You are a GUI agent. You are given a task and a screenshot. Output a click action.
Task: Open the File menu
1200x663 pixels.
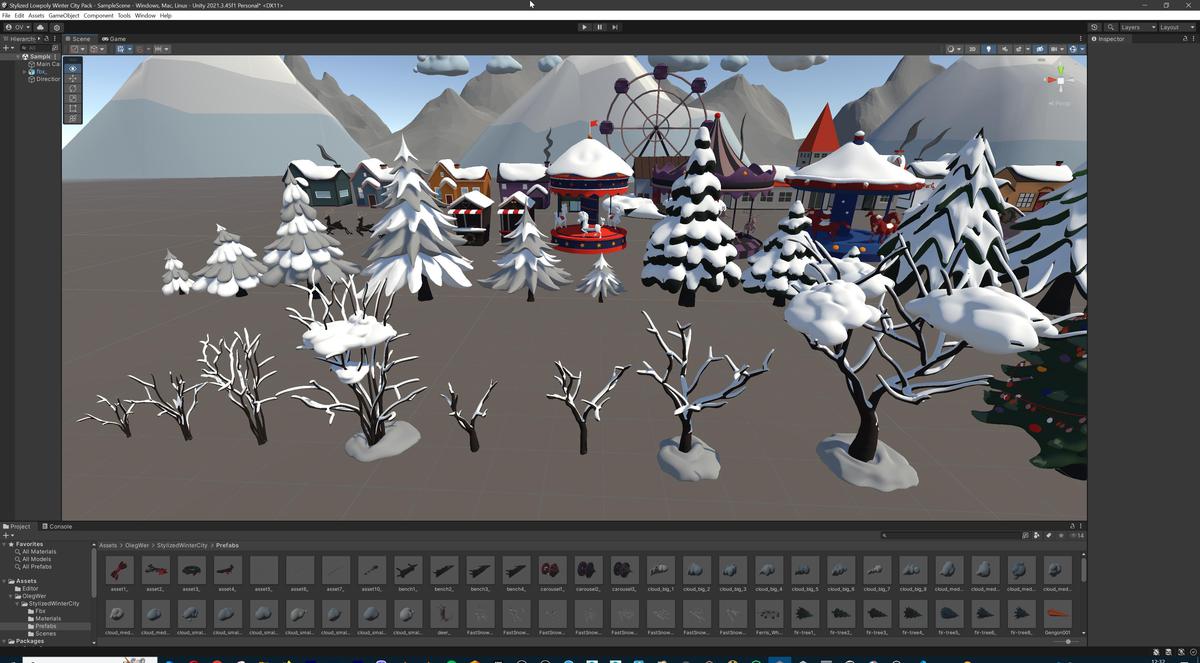point(6,15)
